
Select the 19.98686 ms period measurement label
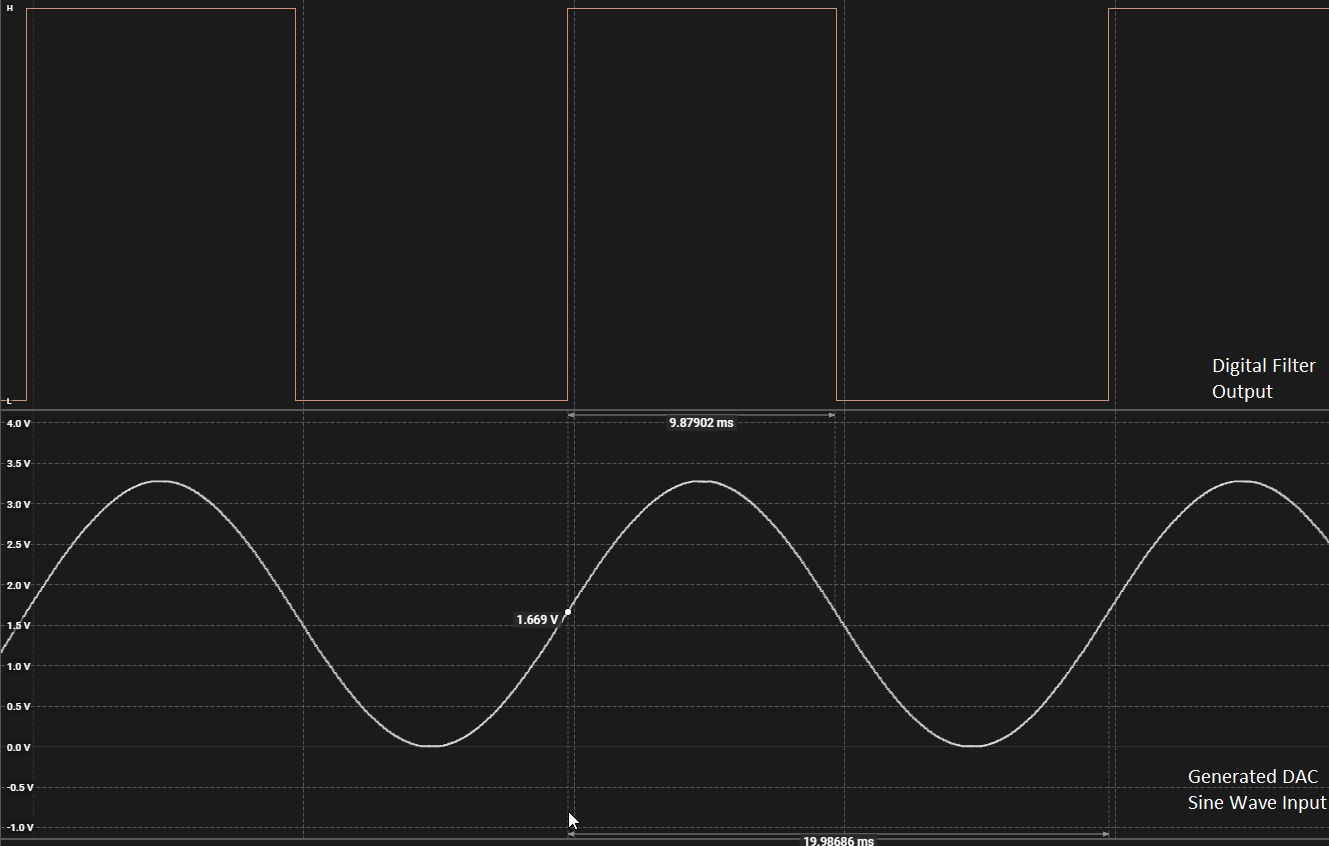(838, 841)
